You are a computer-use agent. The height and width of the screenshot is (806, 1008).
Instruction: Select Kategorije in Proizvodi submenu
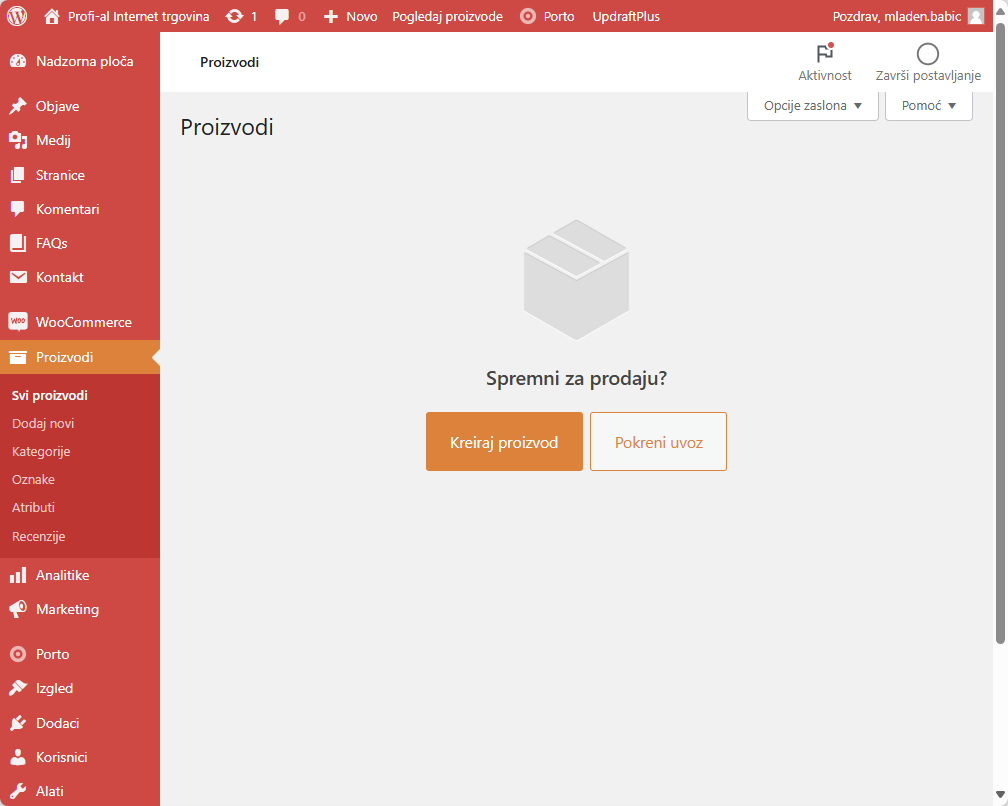click(41, 451)
